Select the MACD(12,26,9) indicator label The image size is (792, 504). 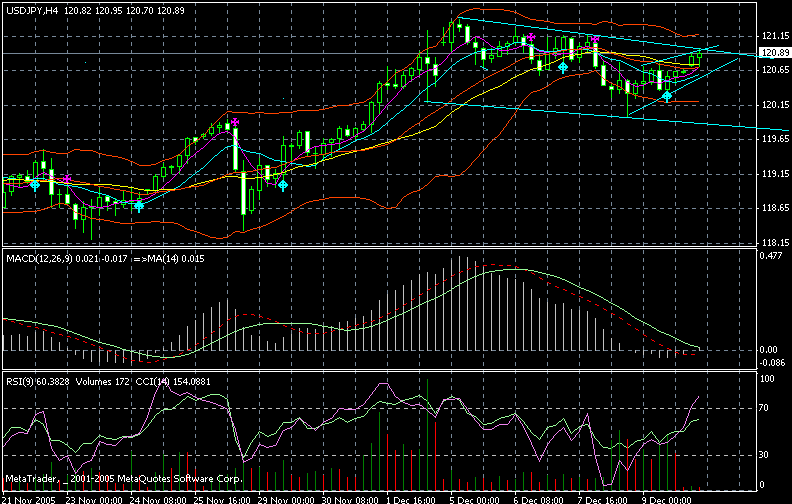(39, 259)
